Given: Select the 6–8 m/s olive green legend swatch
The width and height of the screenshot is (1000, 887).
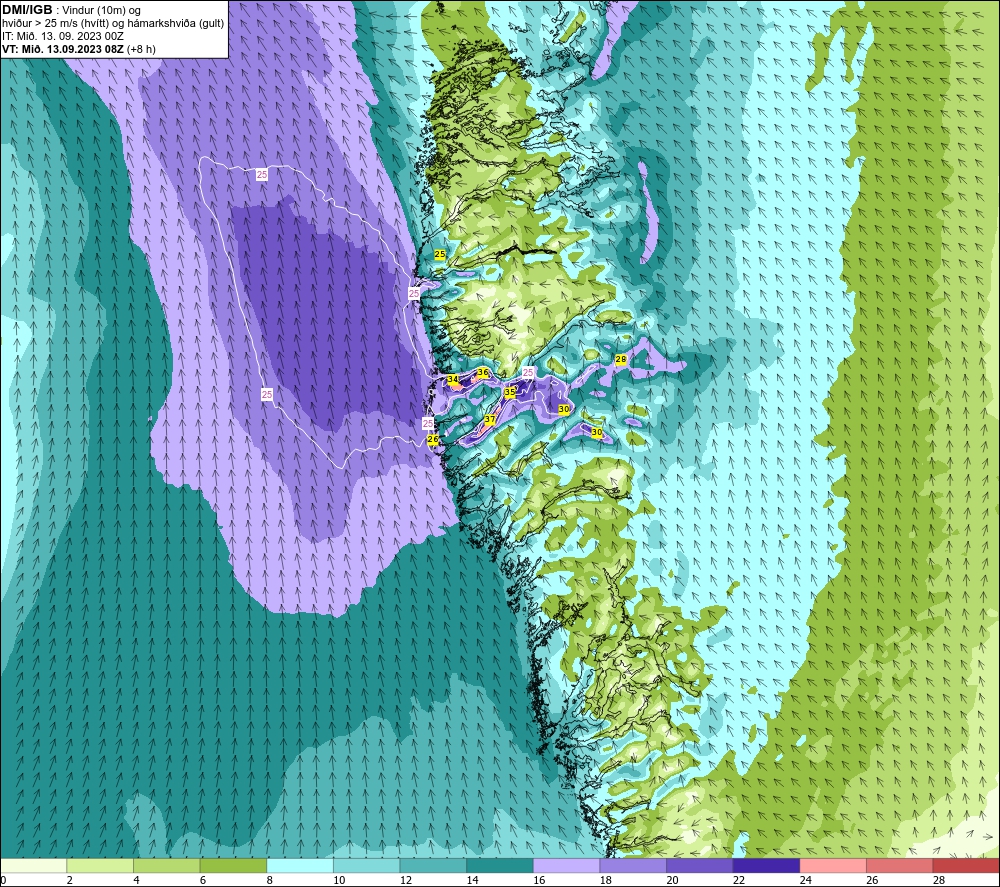Looking at the screenshot, I should pyautogui.click(x=233, y=865).
